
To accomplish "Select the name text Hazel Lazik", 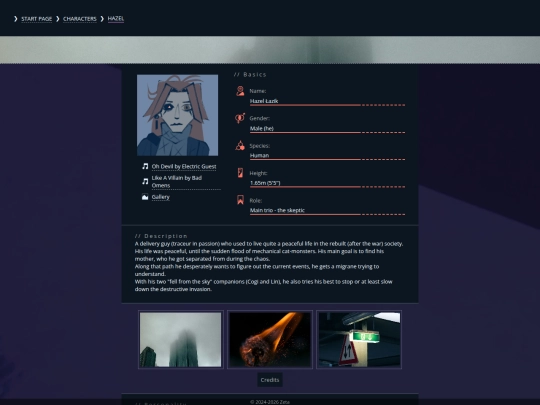I will [x=264, y=101].
